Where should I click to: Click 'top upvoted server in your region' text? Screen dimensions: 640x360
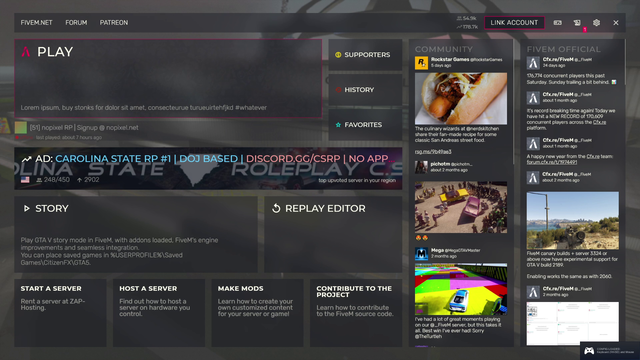[x=357, y=180]
